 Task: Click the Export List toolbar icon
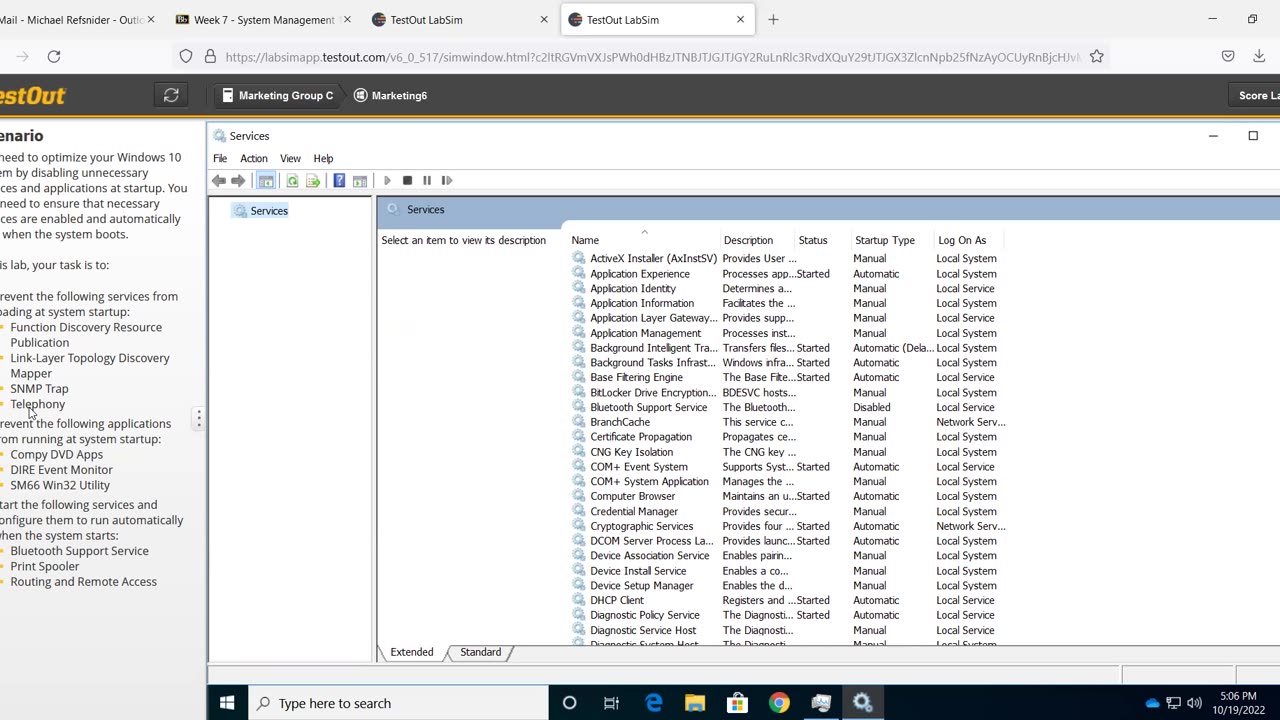[313, 181]
